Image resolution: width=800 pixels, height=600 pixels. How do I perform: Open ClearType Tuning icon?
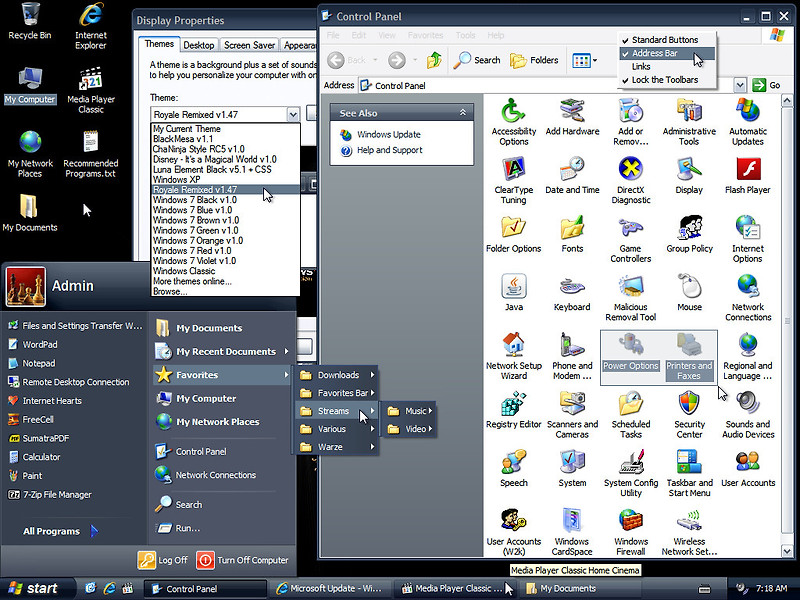coord(513,180)
